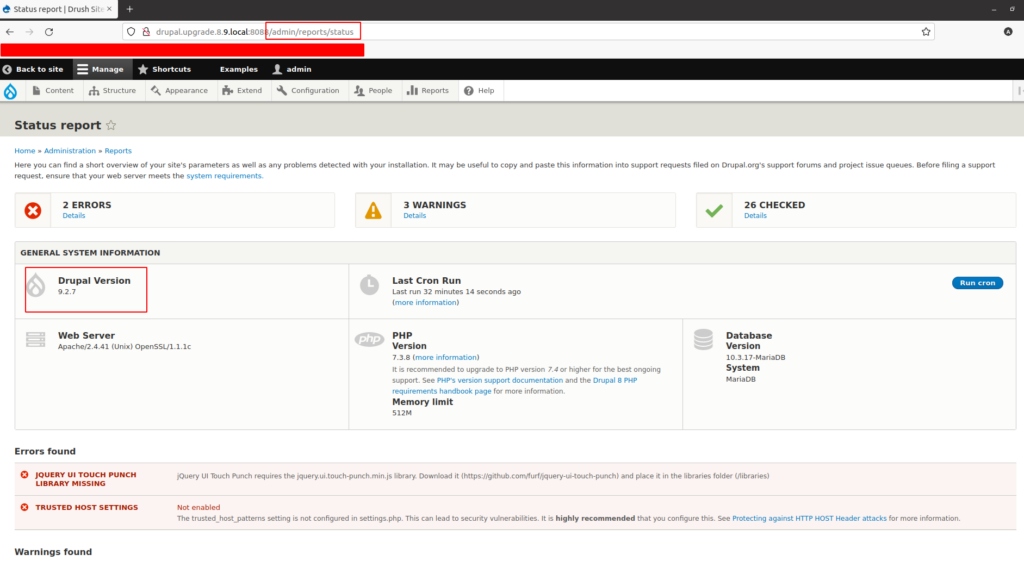The height and width of the screenshot is (561, 1024).
Task: Click the insecure connection lock icon
Action: pos(146,31)
